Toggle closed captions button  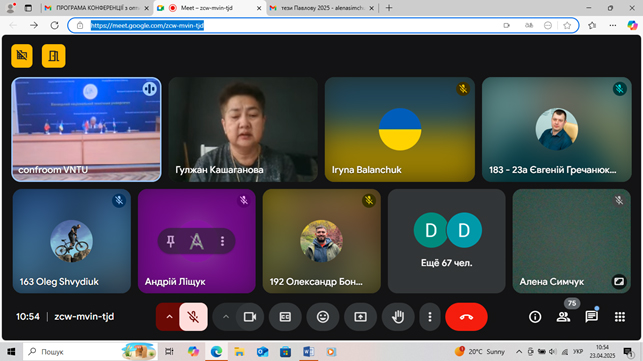(x=285, y=317)
